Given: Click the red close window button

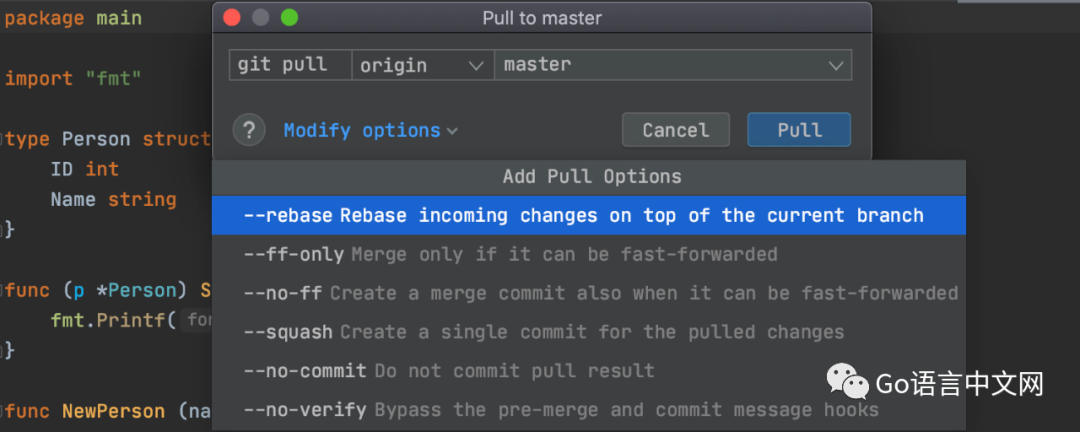Looking at the screenshot, I should pyautogui.click(x=232, y=18).
